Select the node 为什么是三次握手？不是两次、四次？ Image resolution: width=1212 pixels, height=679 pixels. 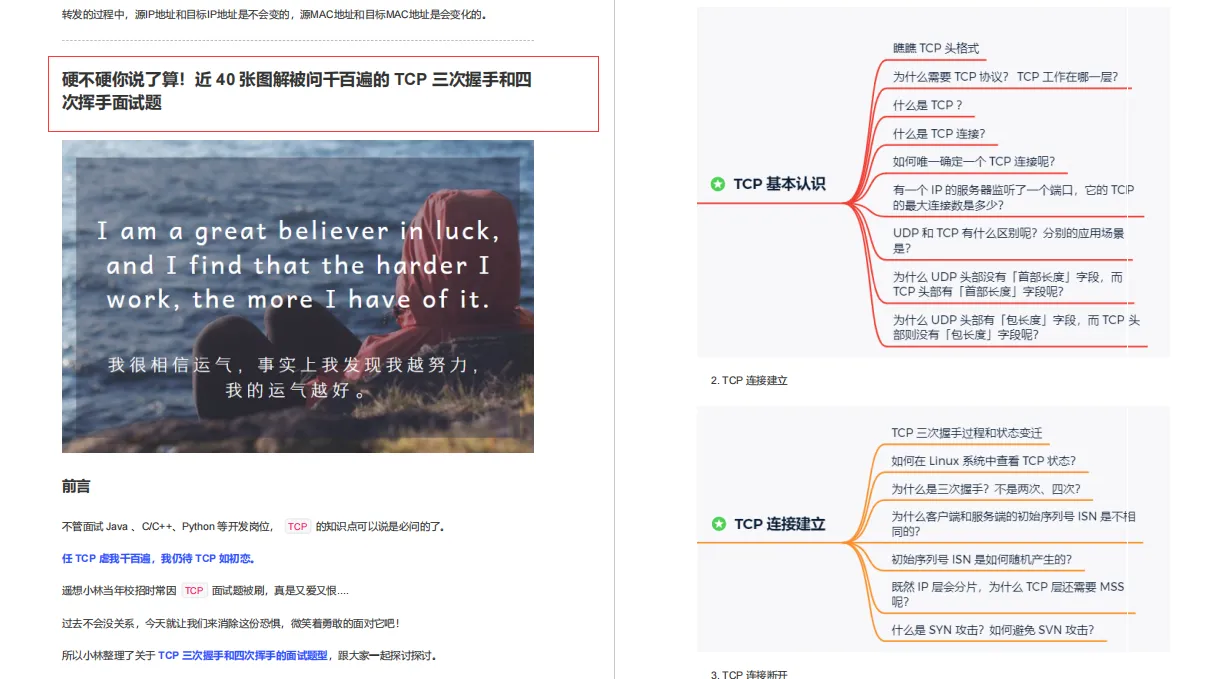click(x=986, y=489)
